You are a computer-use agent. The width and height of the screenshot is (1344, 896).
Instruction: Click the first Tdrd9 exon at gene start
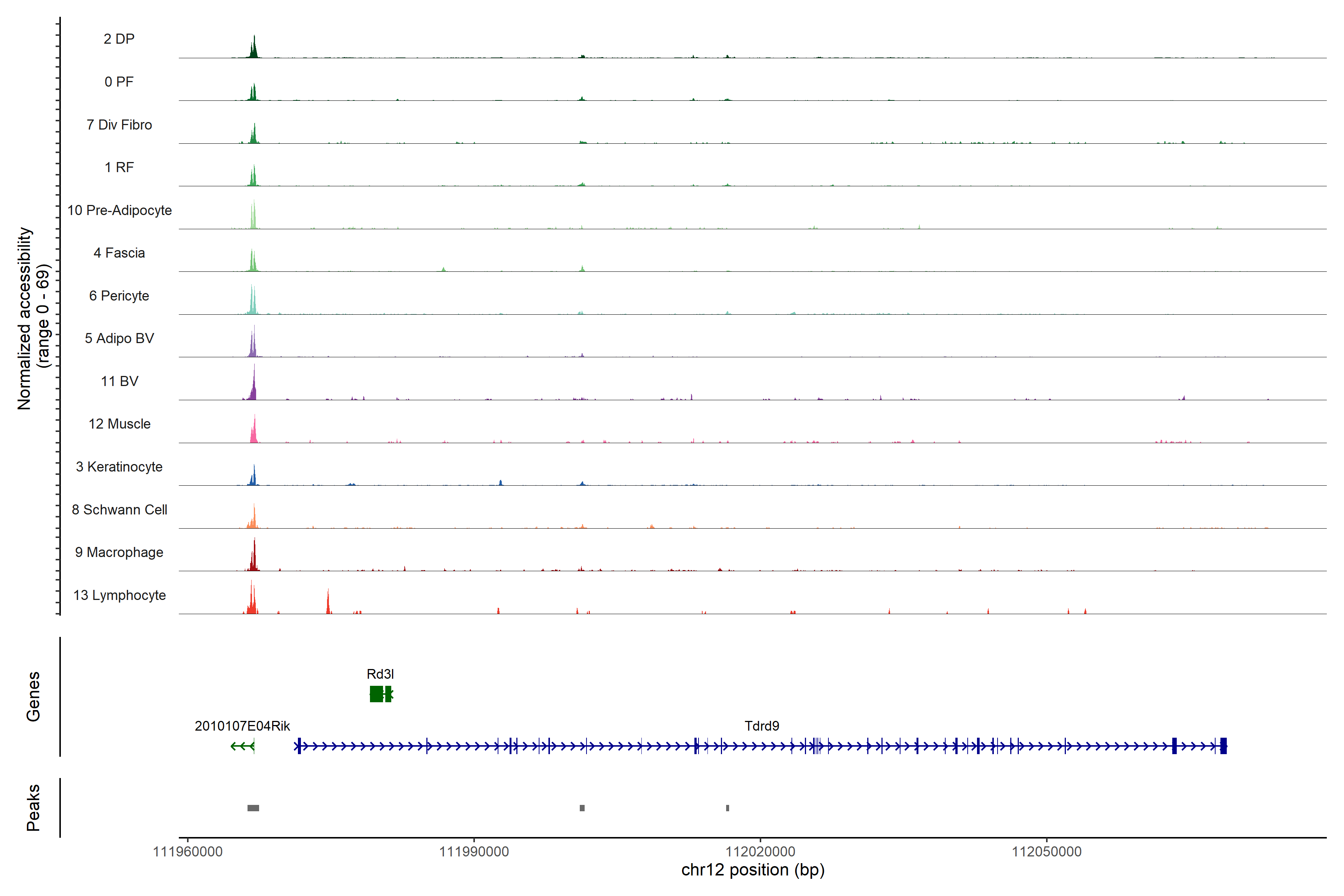(x=299, y=746)
